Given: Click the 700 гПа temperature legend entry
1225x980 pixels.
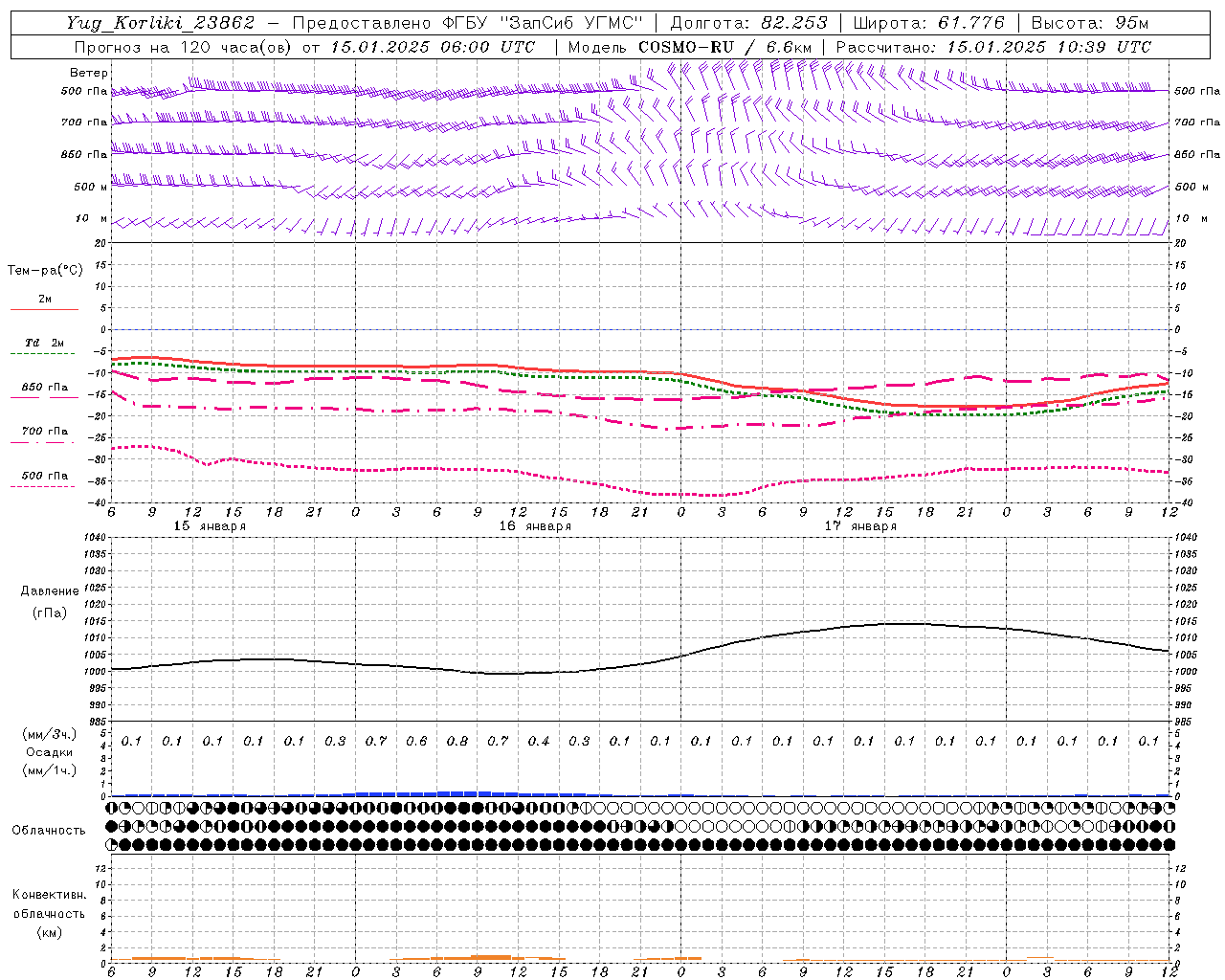Looking at the screenshot, I should pos(45,432).
